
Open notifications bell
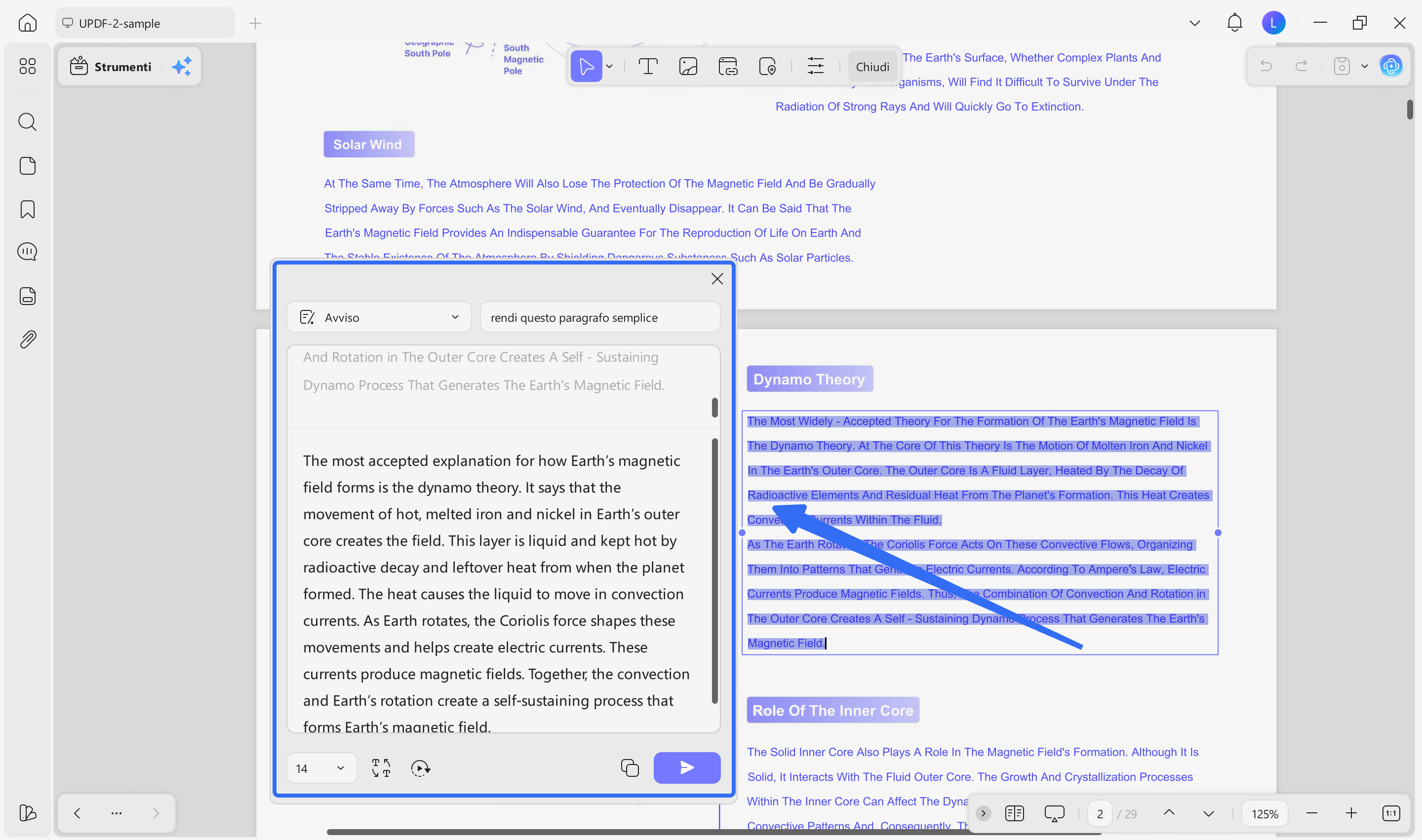point(1234,23)
